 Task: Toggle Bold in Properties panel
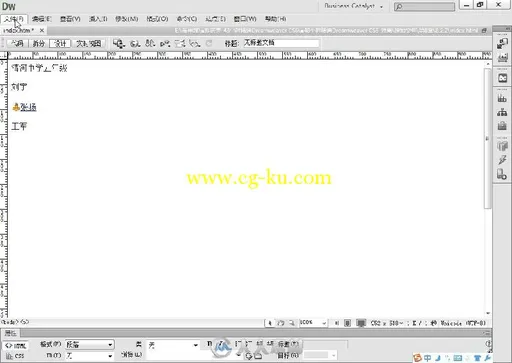point(209,344)
